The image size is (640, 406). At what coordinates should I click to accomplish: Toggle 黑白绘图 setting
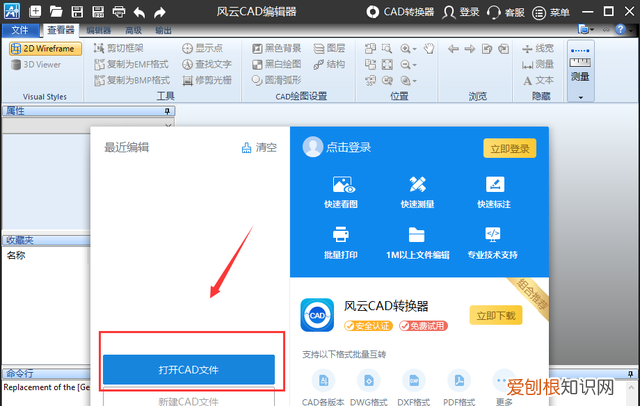276,64
